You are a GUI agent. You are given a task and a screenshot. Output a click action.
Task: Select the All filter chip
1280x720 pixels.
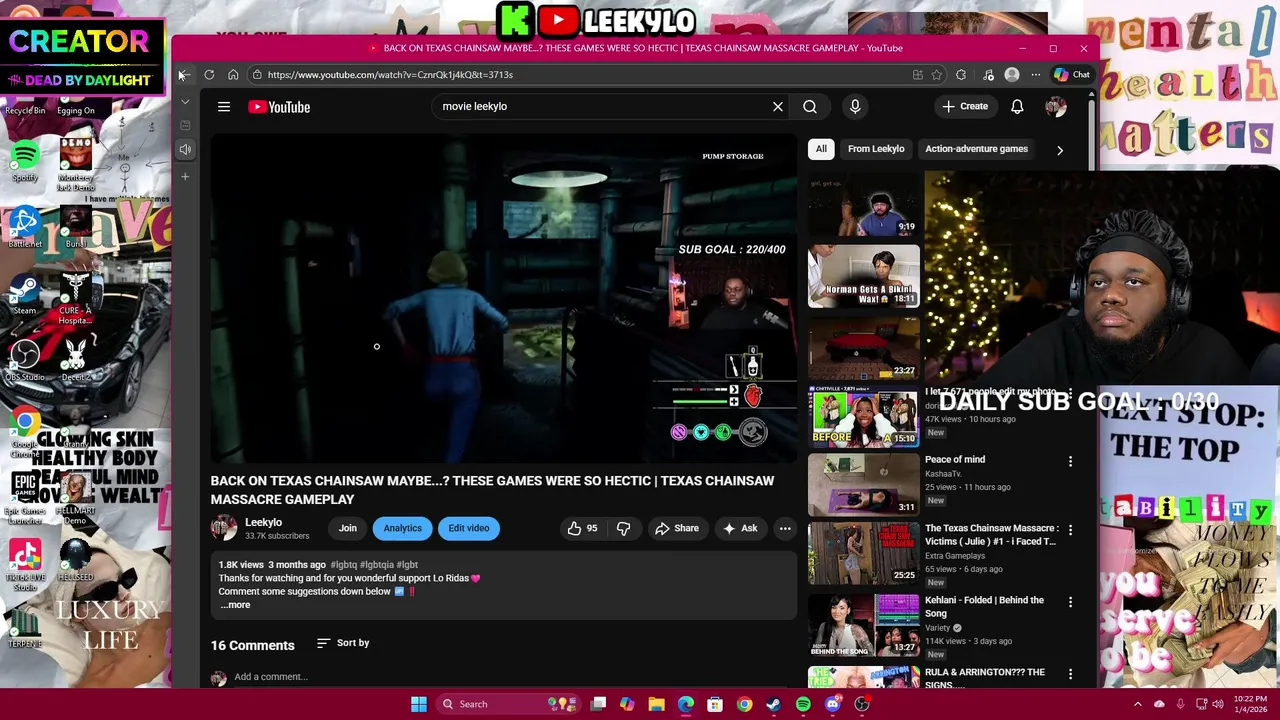pos(821,149)
